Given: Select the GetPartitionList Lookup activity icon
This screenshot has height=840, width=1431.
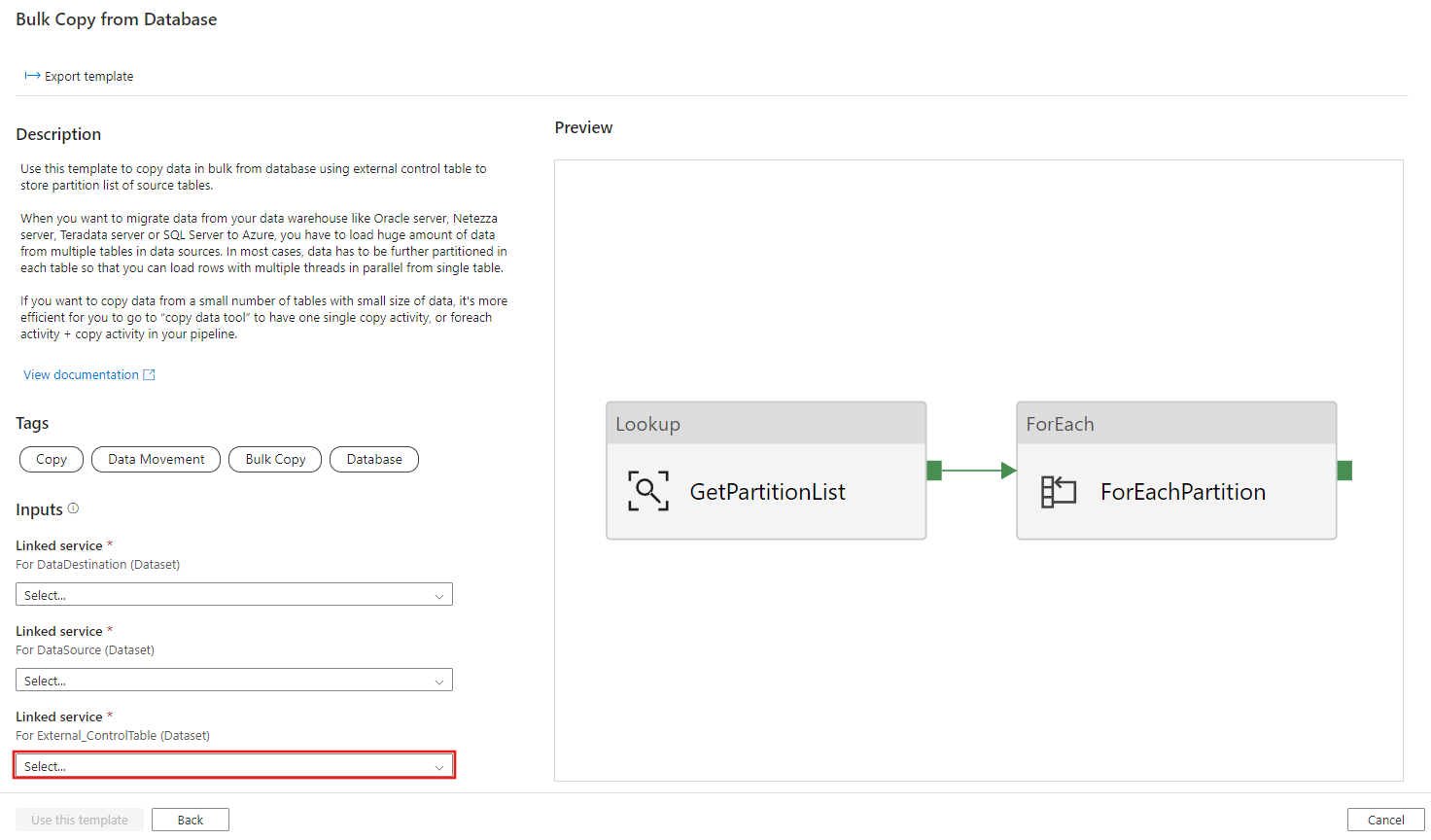Looking at the screenshot, I should 647,491.
